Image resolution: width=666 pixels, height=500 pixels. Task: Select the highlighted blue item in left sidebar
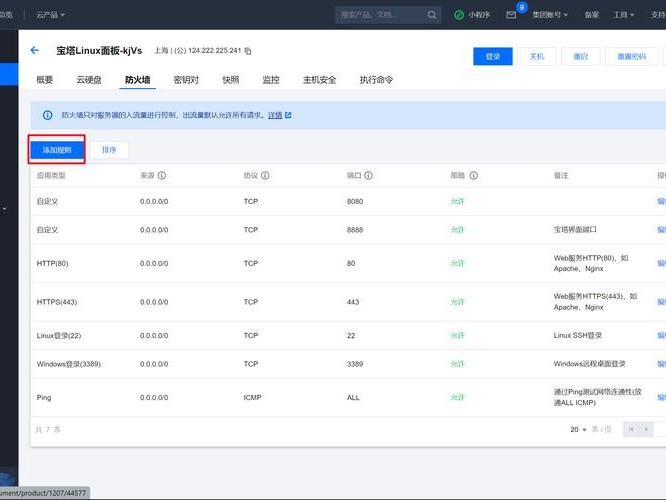tap(9, 74)
